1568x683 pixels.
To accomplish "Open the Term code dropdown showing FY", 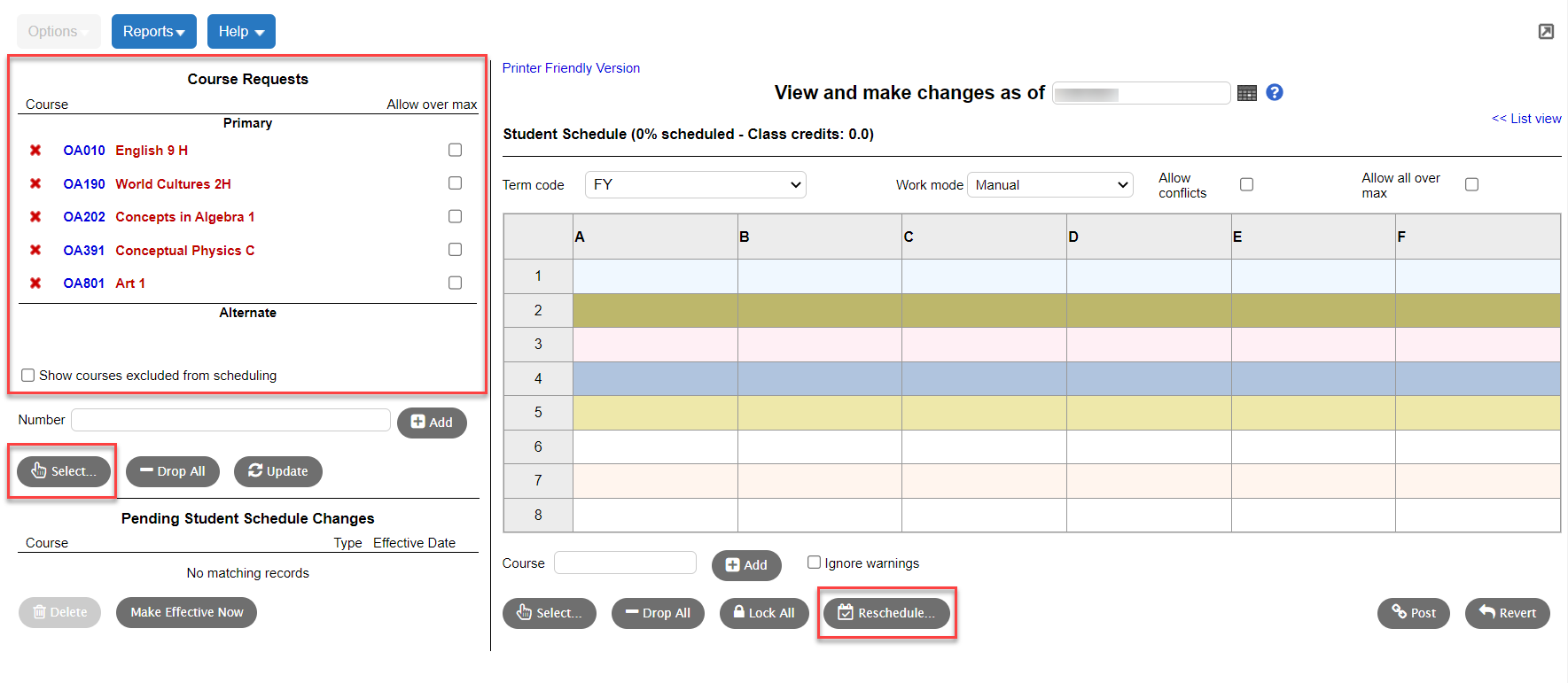I will pyautogui.click(x=694, y=184).
